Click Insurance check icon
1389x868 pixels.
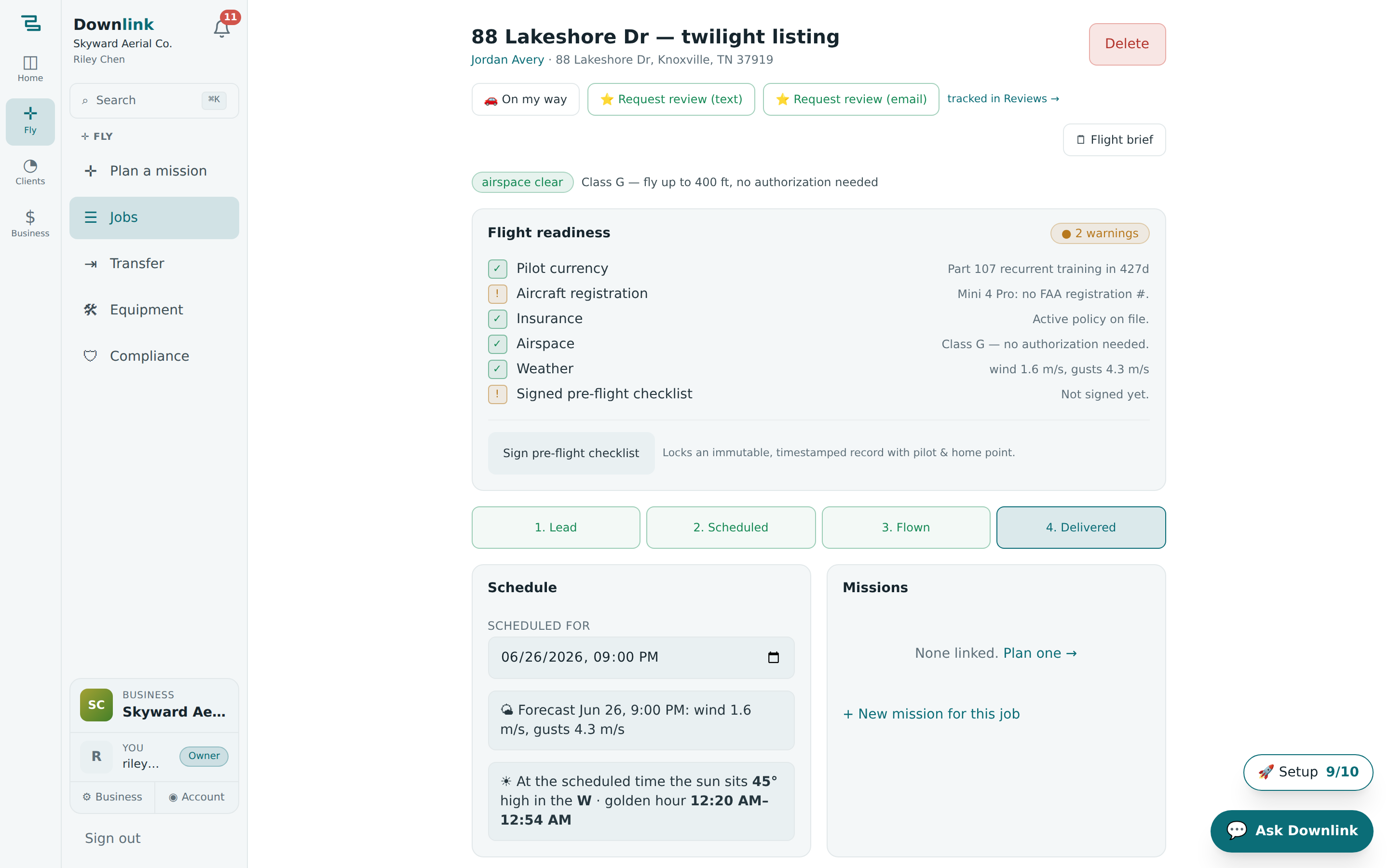pos(497,319)
